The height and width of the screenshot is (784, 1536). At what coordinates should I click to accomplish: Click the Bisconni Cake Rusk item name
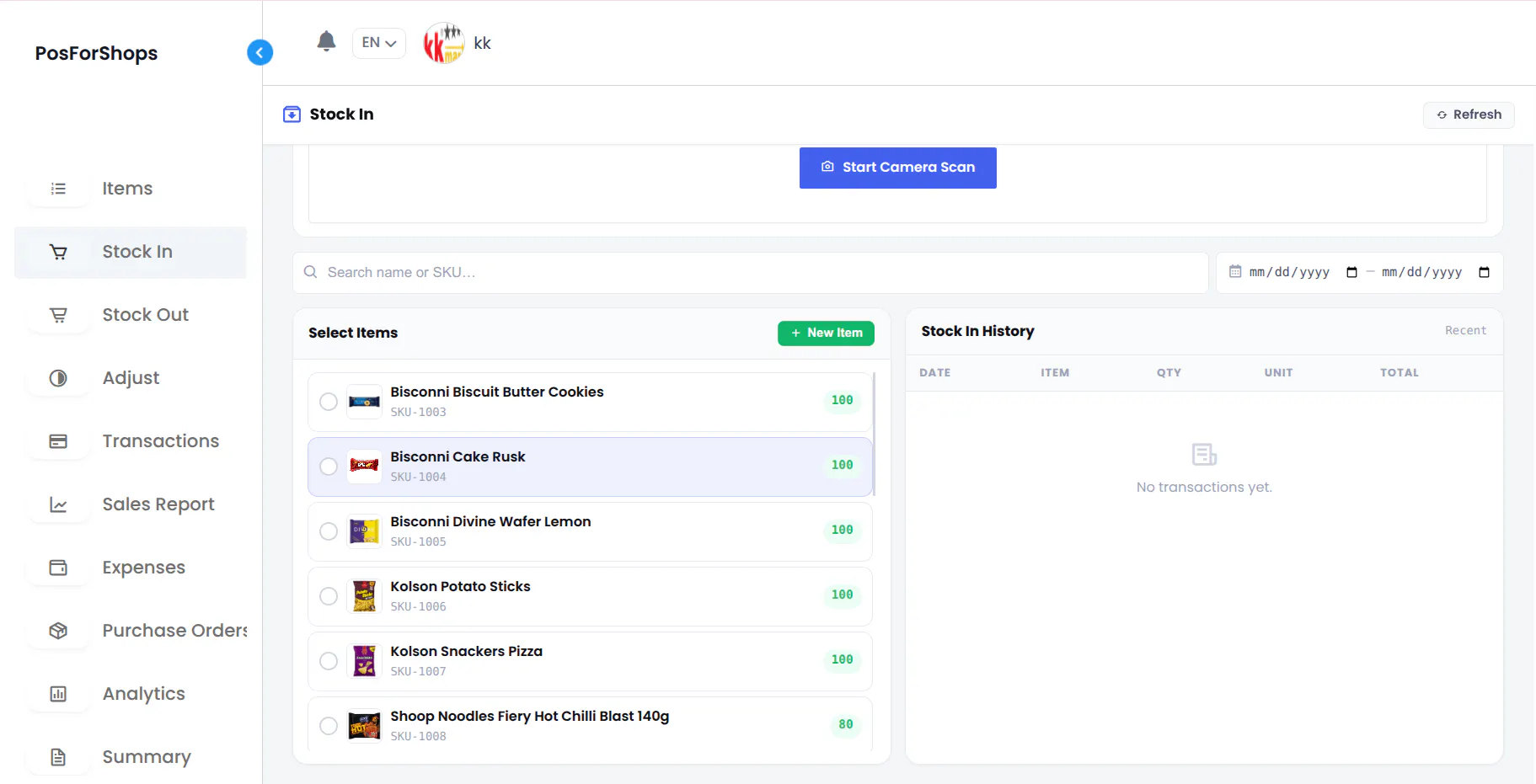tap(458, 457)
